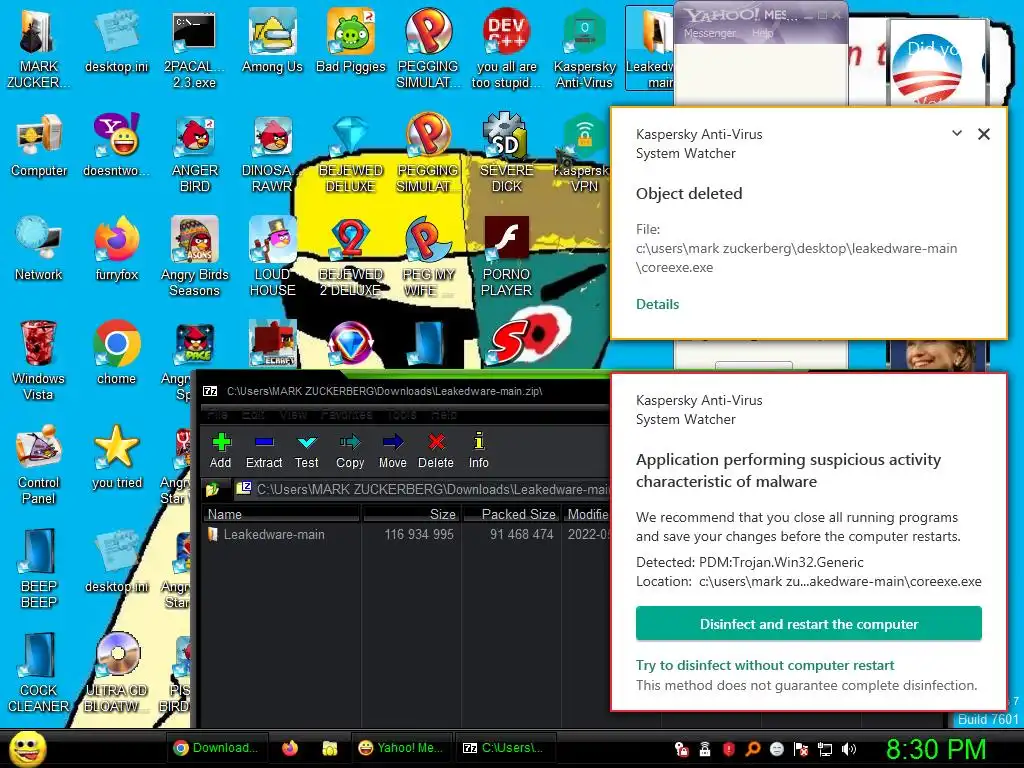Open the File menu in 7-Zip
This screenshot has height=768, width=1024.
point(217,414)
